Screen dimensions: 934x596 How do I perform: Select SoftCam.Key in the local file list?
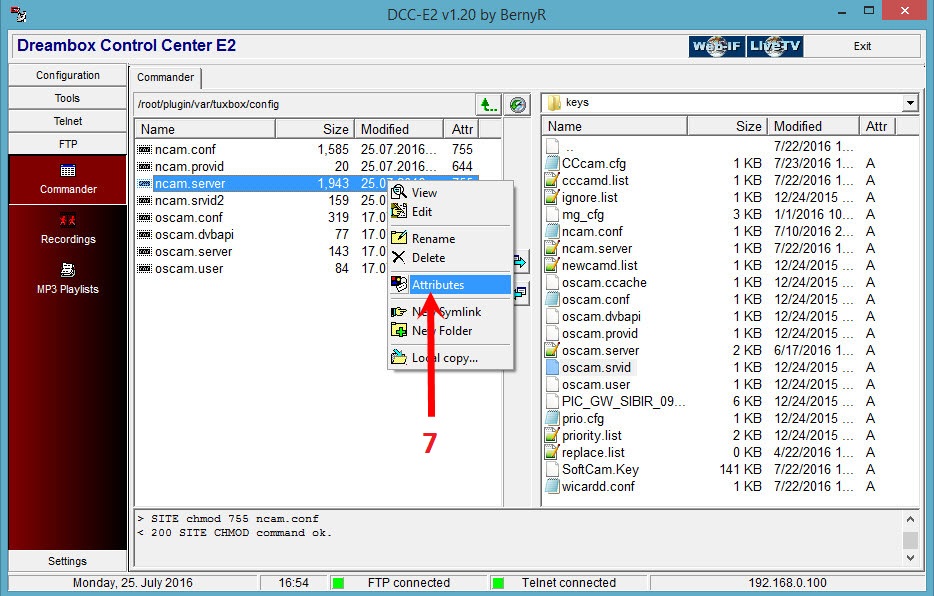tap(600, 469)
